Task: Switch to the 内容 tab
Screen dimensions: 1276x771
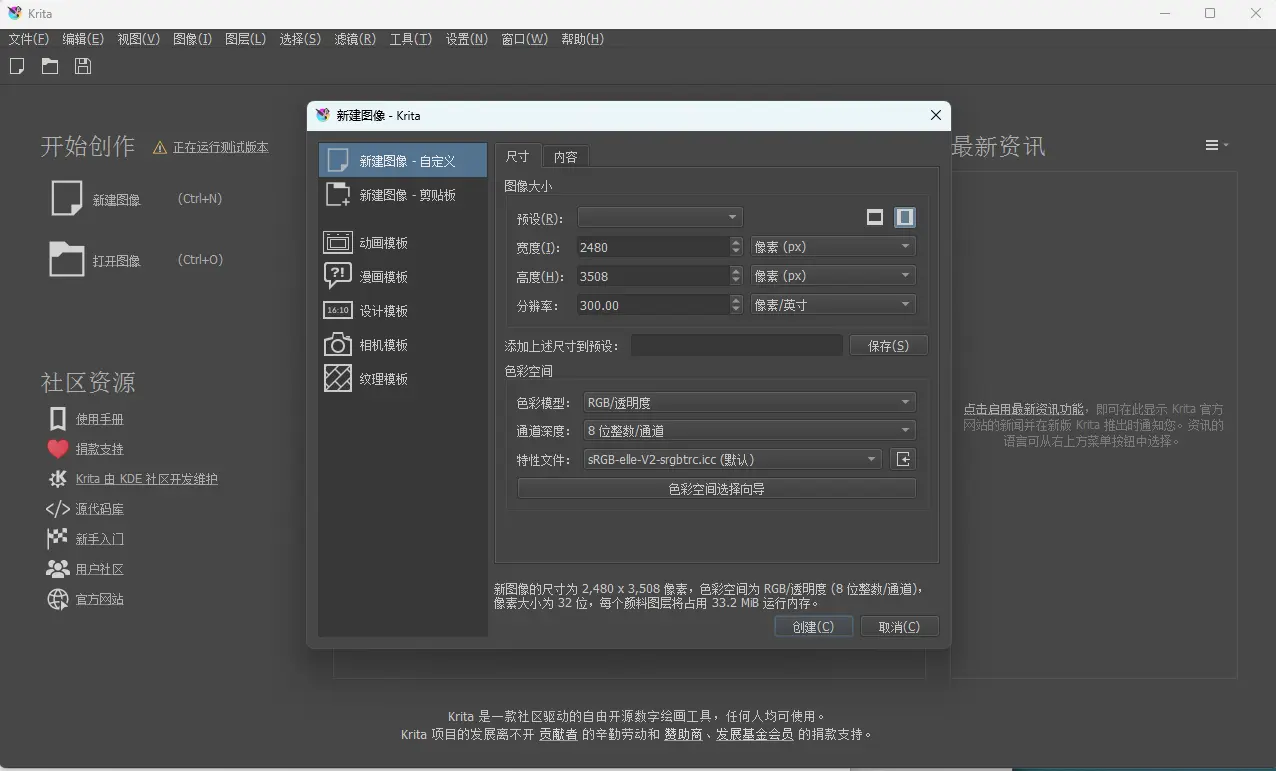Action: click(566, 157)
